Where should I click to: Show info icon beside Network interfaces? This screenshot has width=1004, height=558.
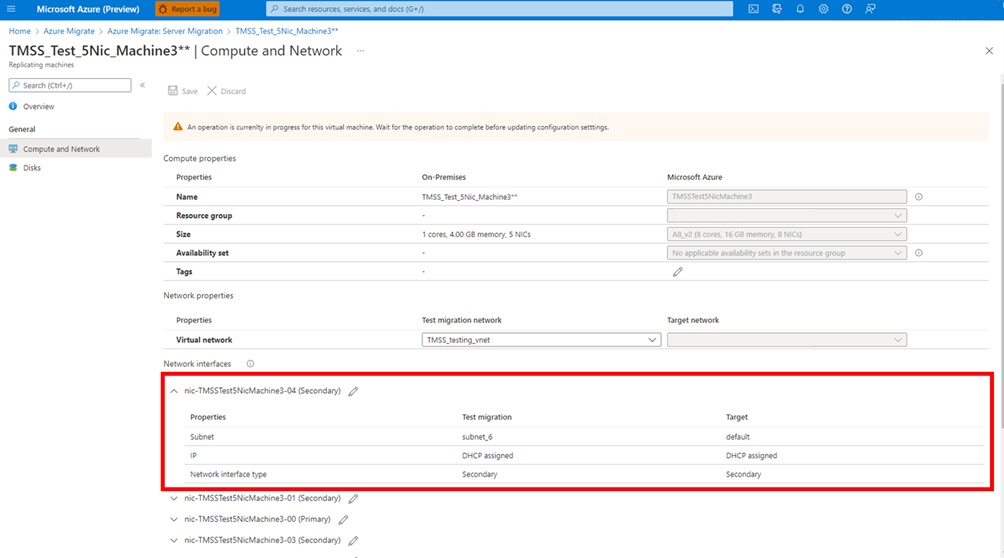pos(250,364)
